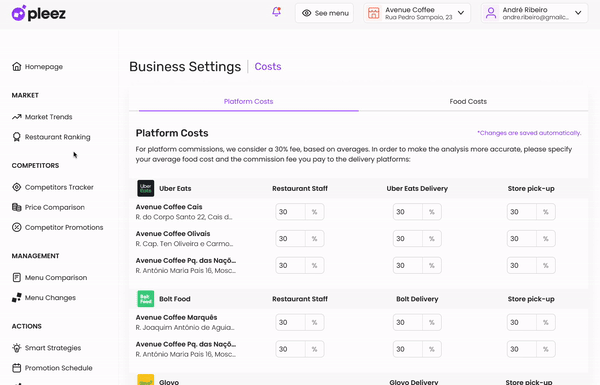This screenshot has width=600, height=385.
Task: Edit Avenue Coffee Olivais Restaurant Staff fee
Action: 290,238
